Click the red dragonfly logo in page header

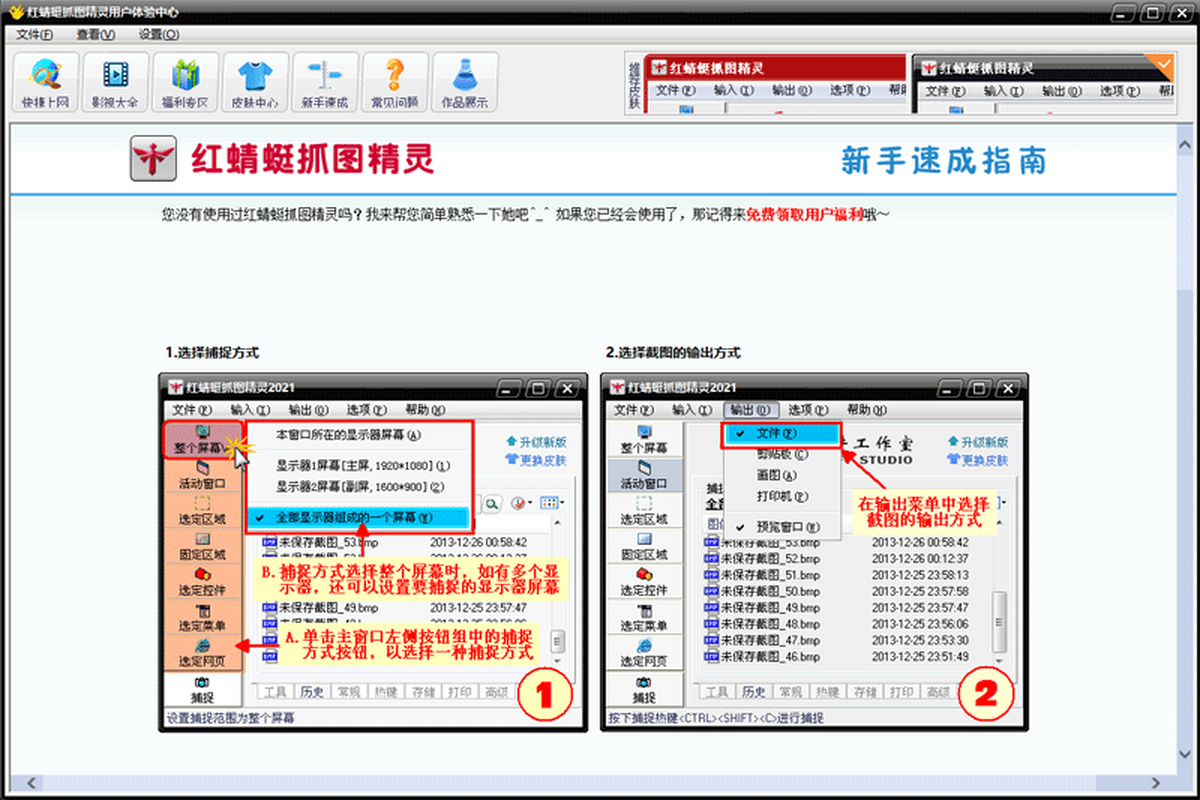pos(154,159)
